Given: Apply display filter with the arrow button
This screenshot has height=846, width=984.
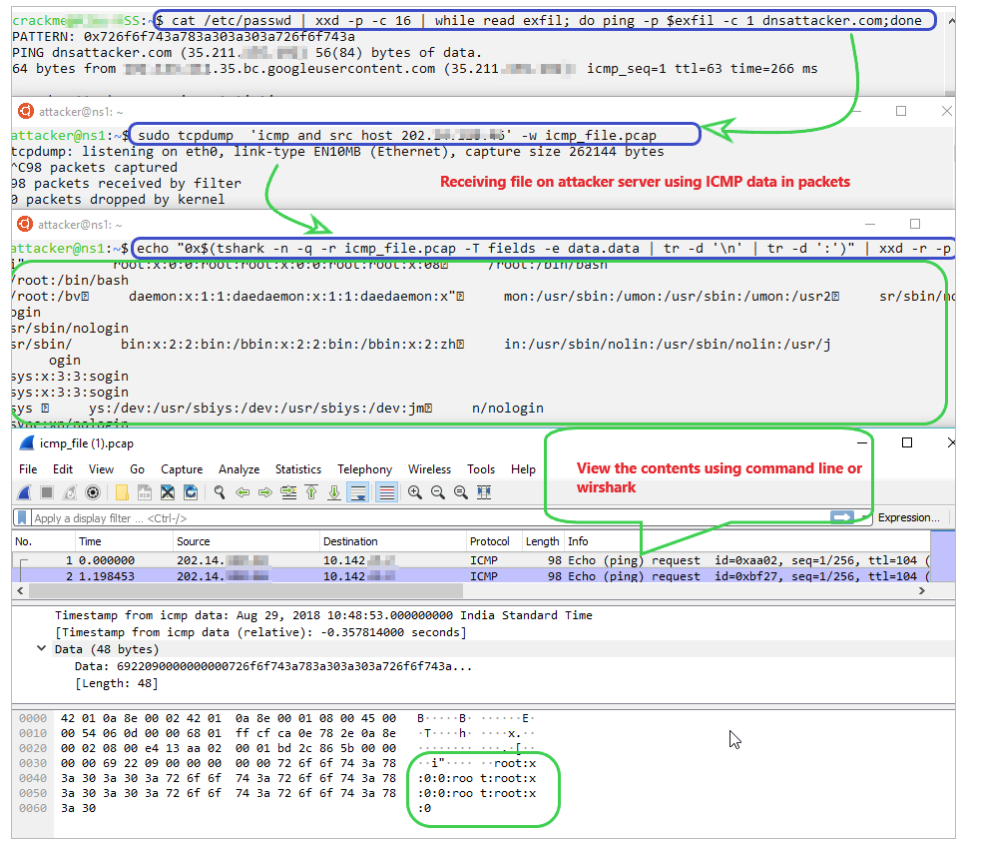Looking at the screenshot, I should 842,517.
